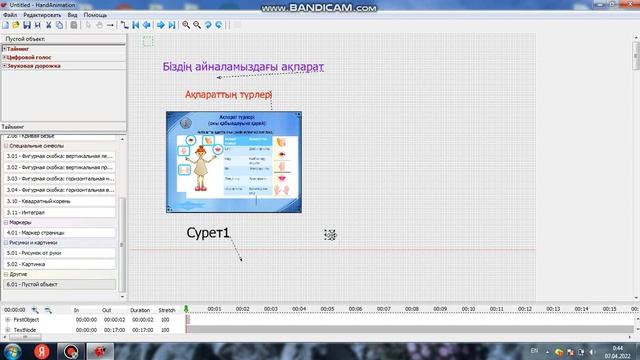
Task: Click the green playhead marker on timeline
Action: [x=186, y=309]
